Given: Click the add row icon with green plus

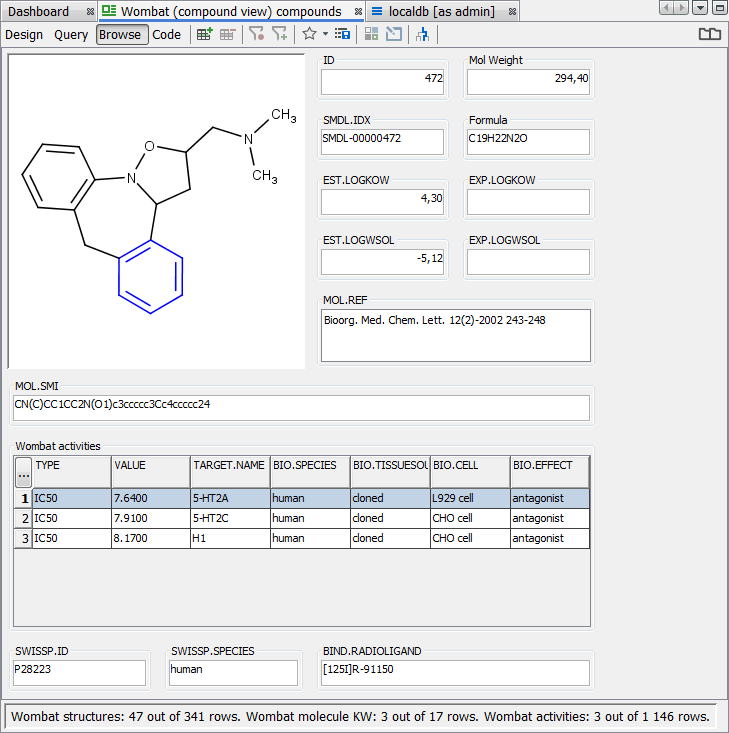Looking at the screenshot, I should tap(204, 34).
